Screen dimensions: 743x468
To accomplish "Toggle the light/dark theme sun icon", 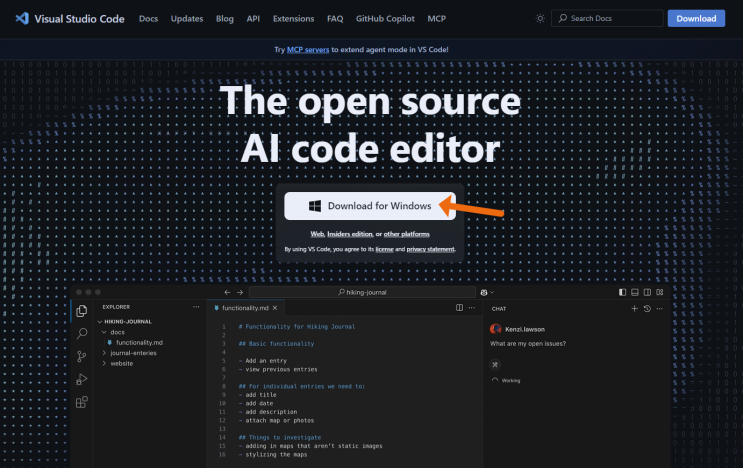I will coord(540,18).
